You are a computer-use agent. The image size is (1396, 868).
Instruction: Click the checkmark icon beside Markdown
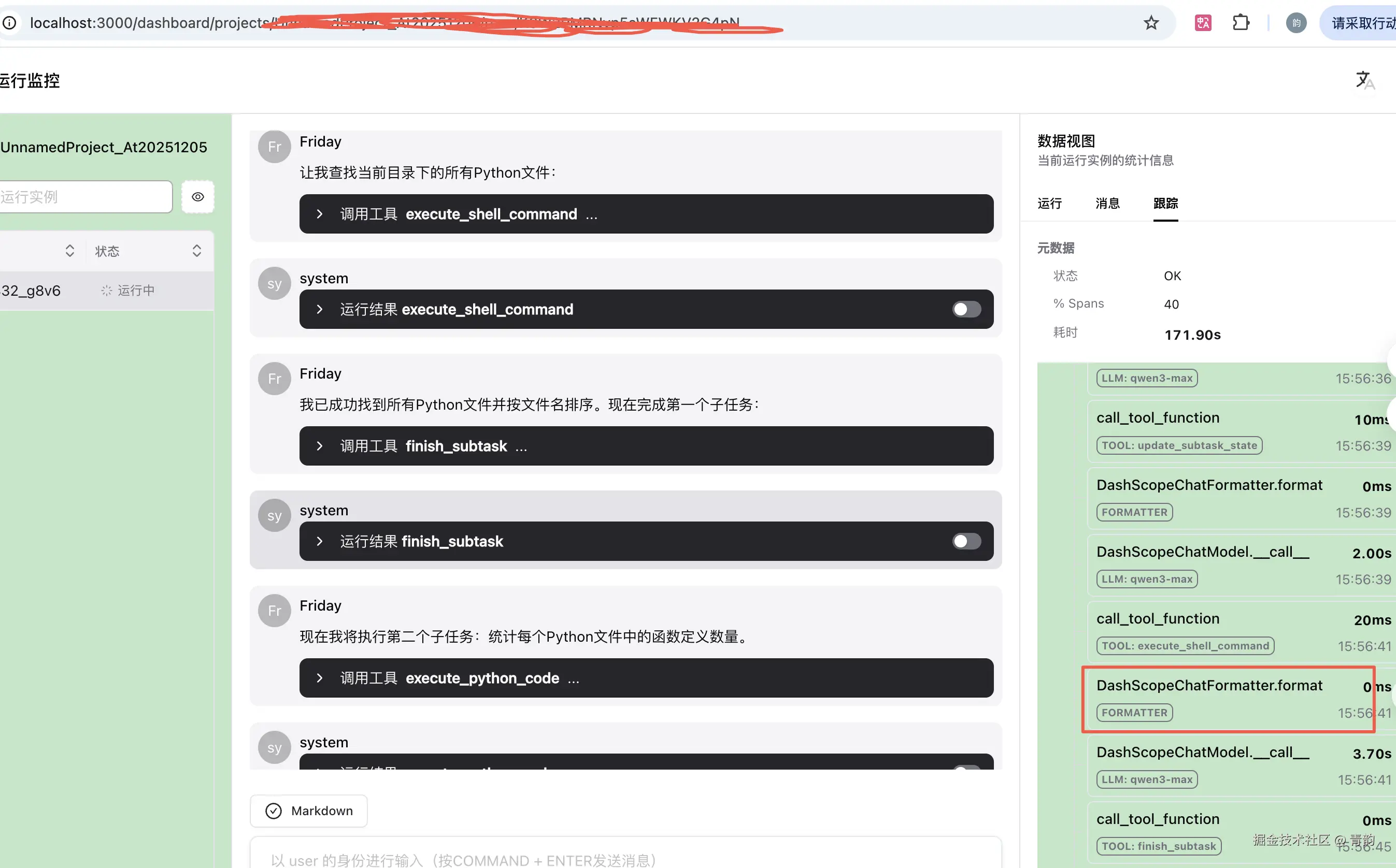(x=274, y=811)
